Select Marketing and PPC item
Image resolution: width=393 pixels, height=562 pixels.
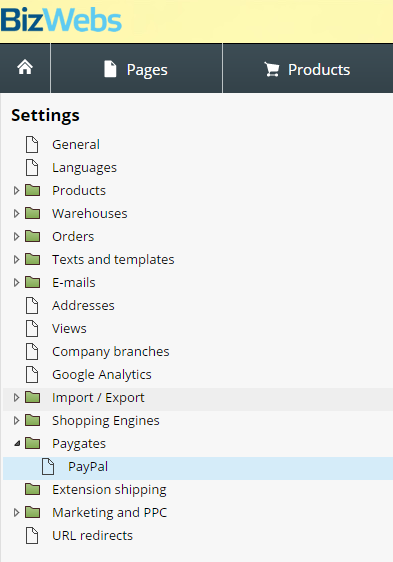109,513
